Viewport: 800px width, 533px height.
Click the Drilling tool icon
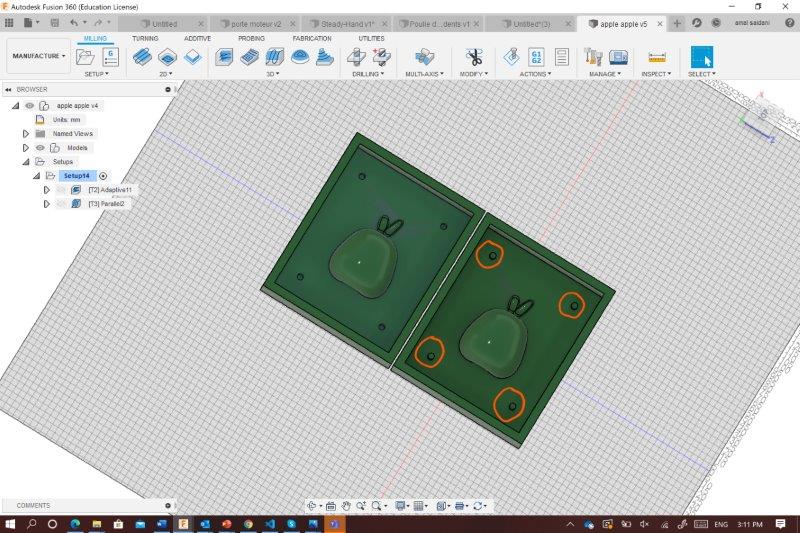[x=356, y=57]
